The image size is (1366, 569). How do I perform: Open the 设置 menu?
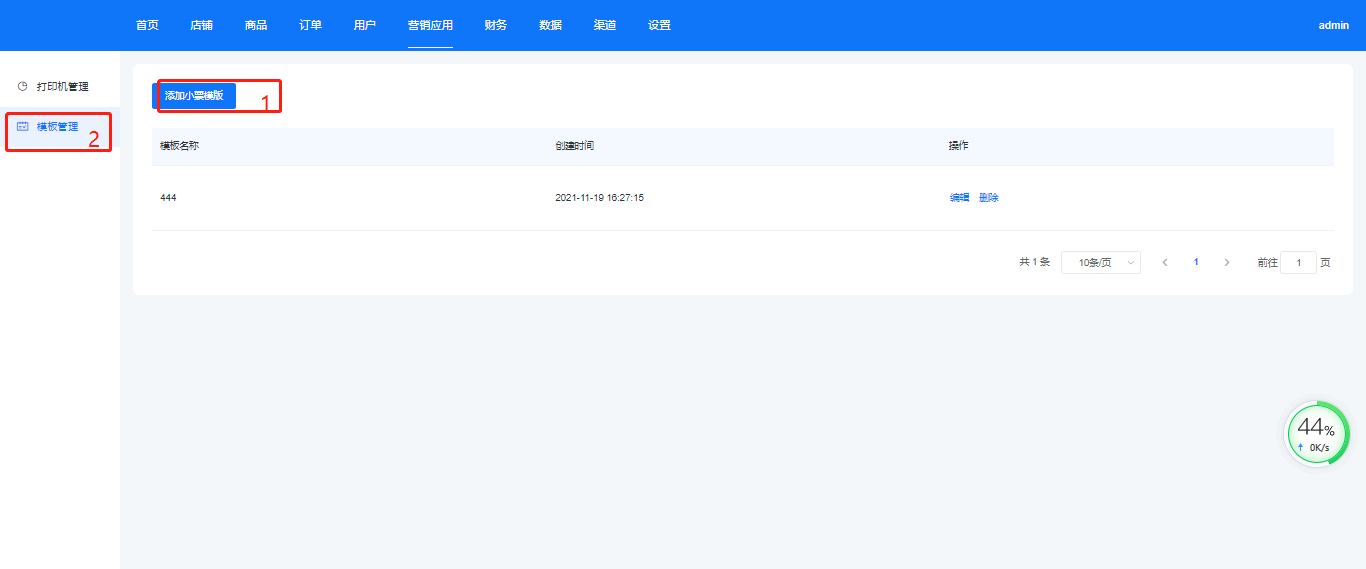(x=659, y=25)
